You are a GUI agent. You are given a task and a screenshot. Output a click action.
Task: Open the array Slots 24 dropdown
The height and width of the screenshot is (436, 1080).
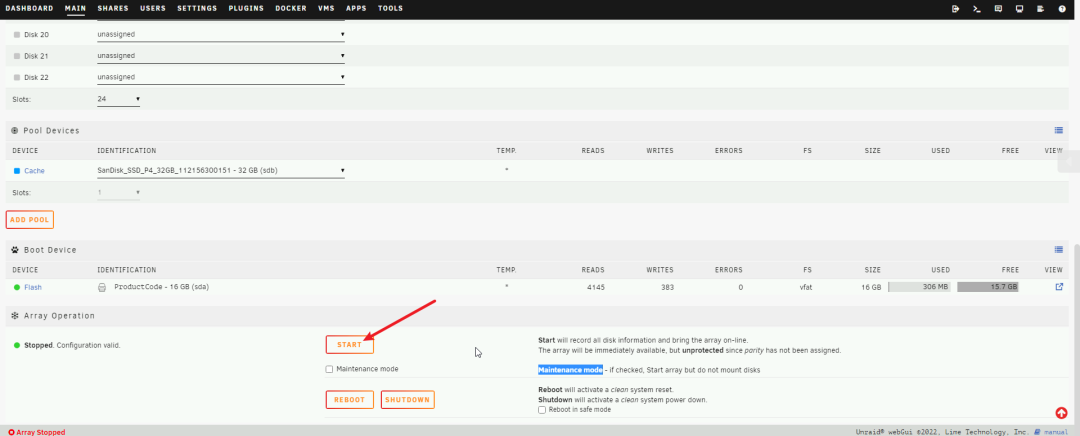pos(118,99)
